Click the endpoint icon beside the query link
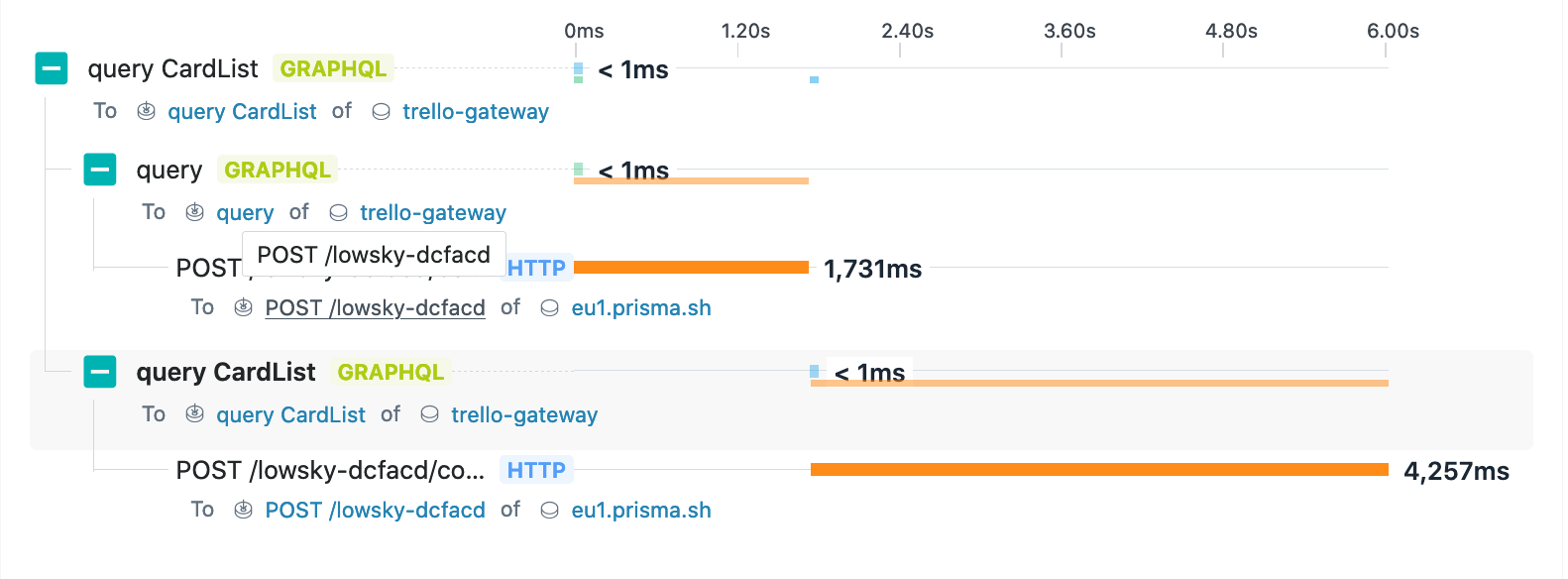Image resolution: width=1568 pixels, height=579 pixels. 195,212
